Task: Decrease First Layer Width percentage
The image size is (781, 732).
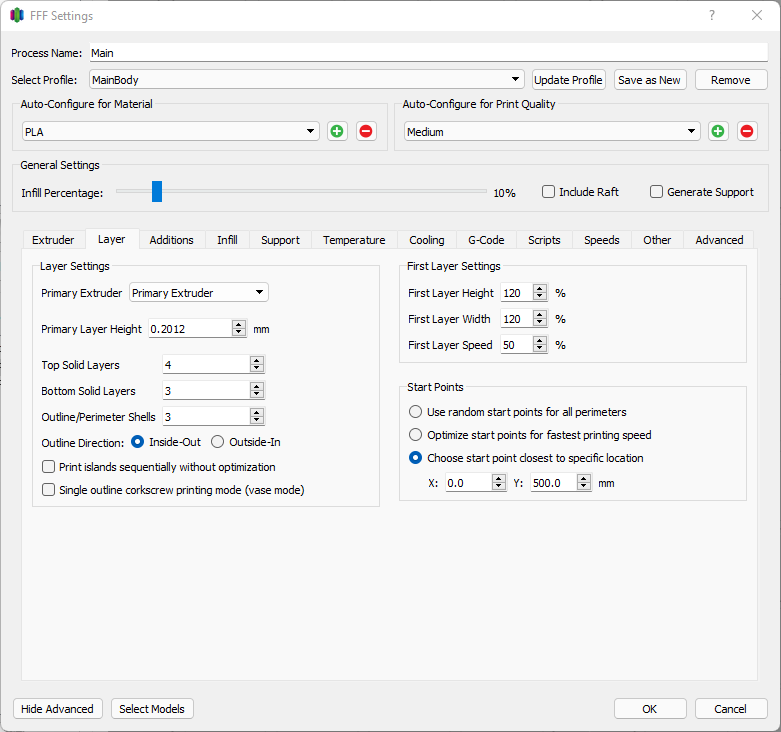Action: tap(540, 322)
